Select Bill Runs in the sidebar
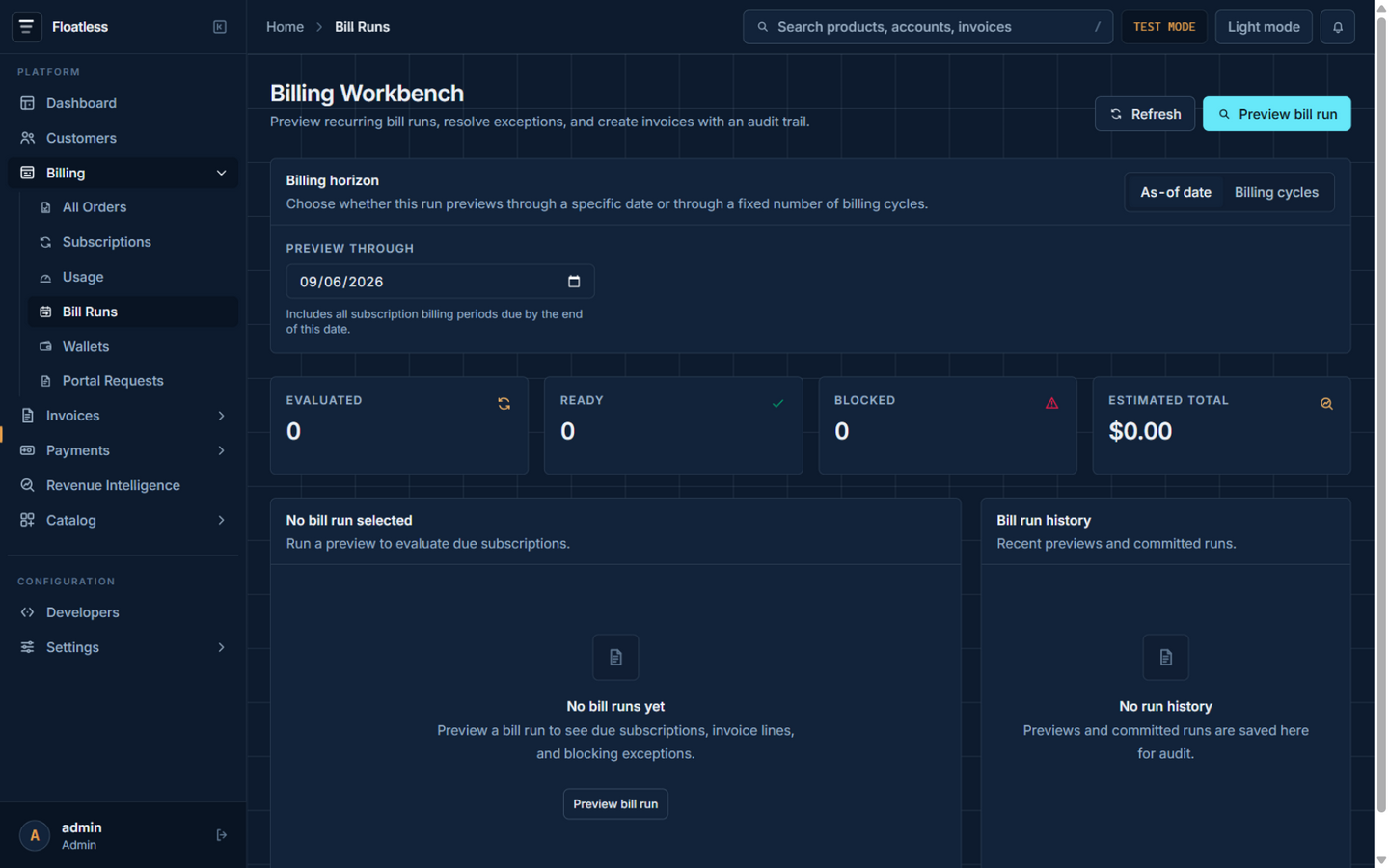The width and height of the screenshot is (1389, 868). click(x=134, y=312)
